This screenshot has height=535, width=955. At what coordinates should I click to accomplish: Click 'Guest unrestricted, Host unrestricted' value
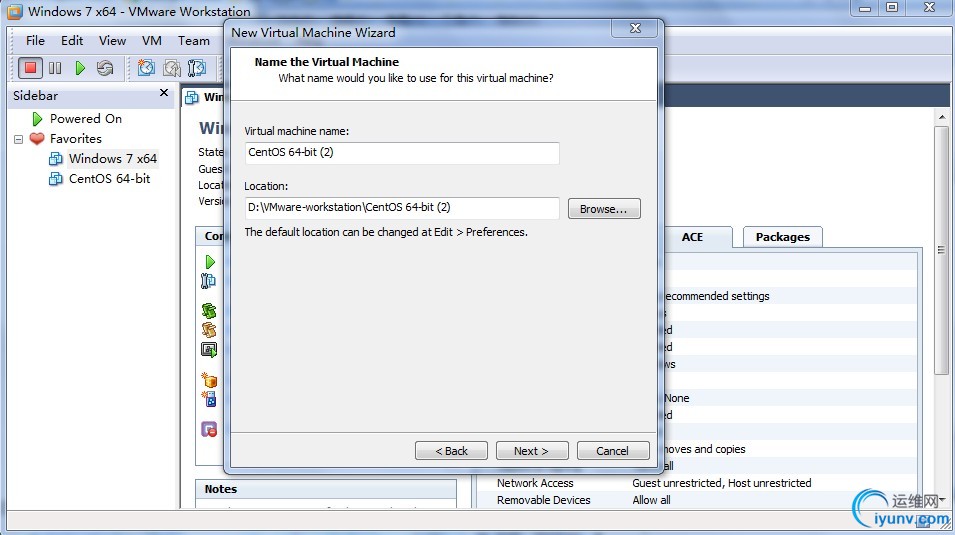point(722,483)
